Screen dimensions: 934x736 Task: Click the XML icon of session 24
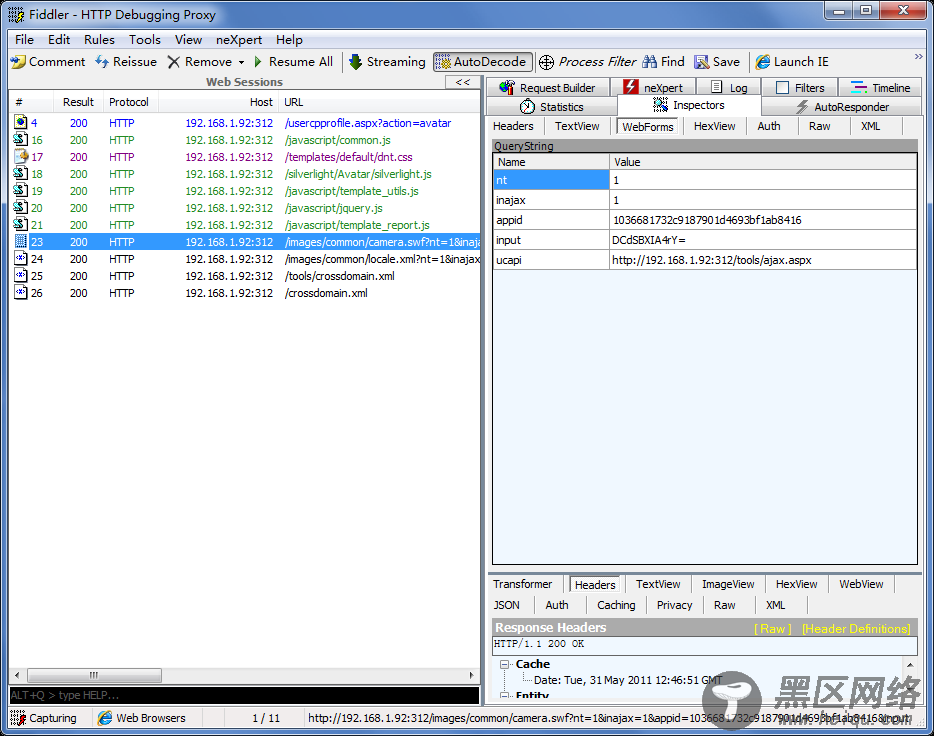[21, 259]
